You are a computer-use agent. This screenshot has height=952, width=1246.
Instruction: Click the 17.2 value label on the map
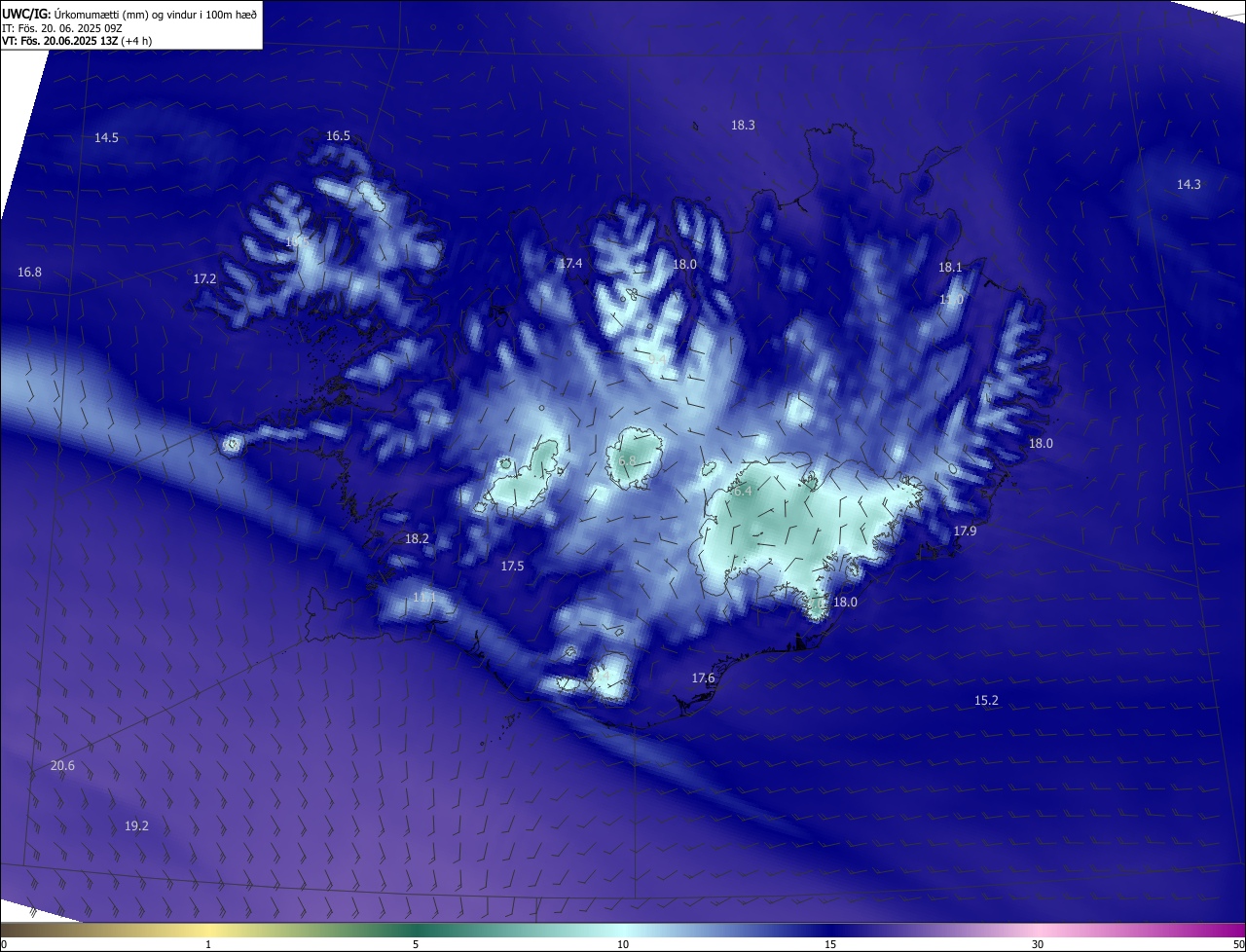click(204, 278)
